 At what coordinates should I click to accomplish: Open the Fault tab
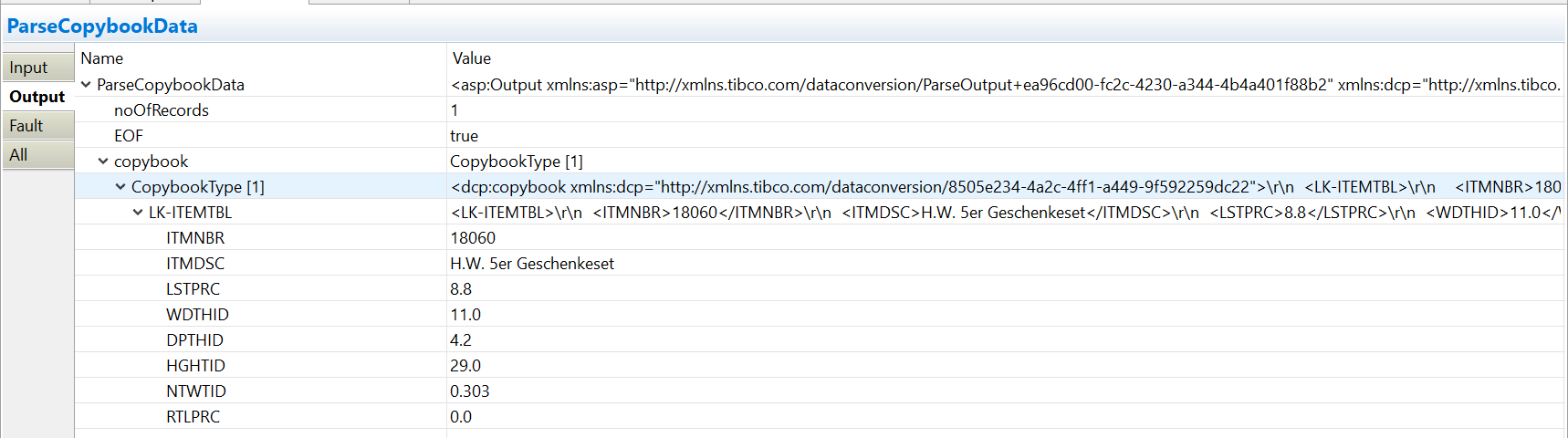point(37,126)
